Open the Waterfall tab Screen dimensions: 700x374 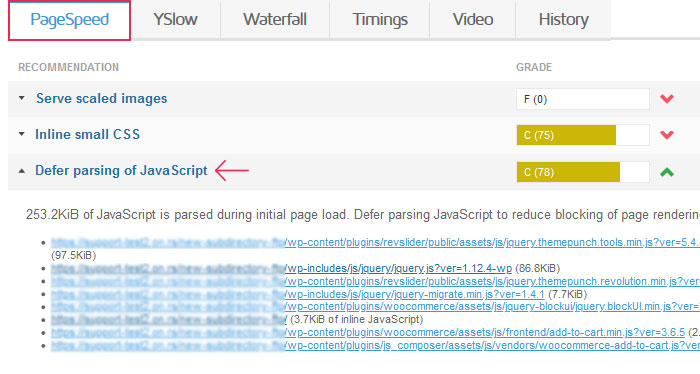point(275,20)
